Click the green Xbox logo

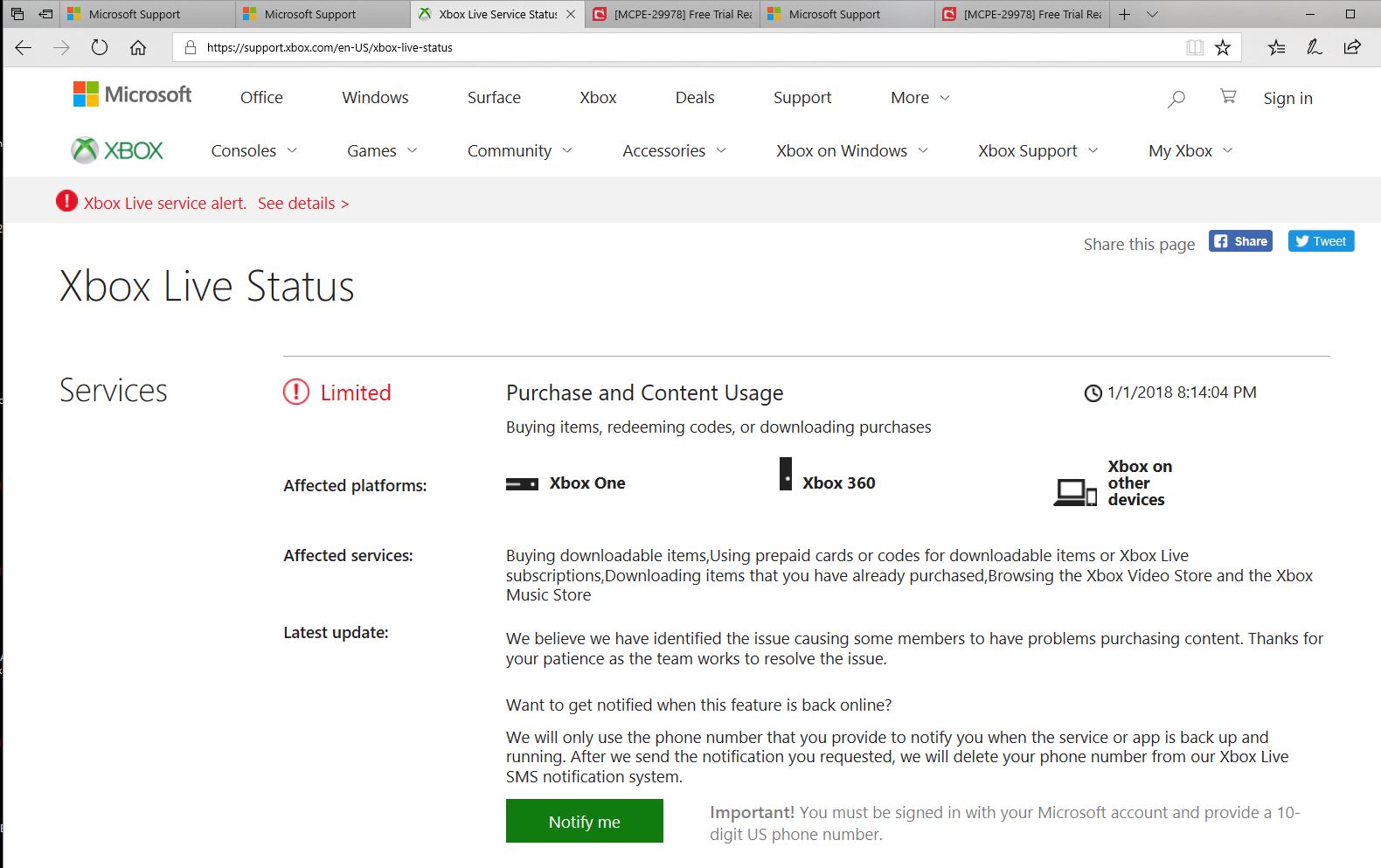coord(117,150)
